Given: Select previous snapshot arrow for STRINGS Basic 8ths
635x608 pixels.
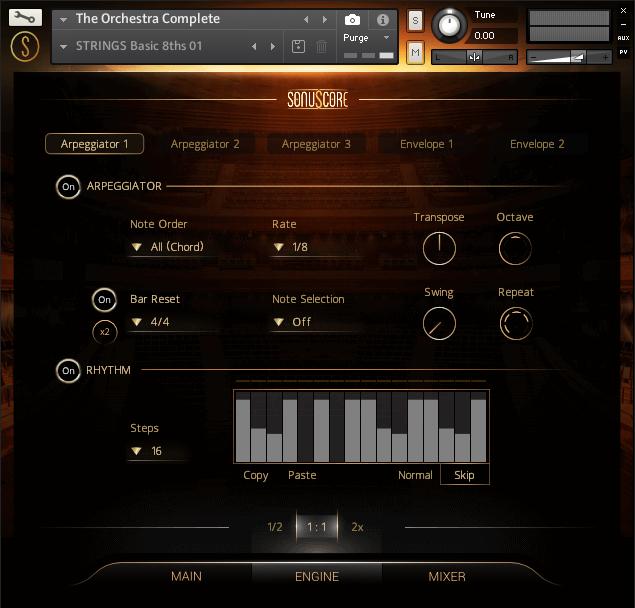Looking at the screenshot, I should pos(254,46).
